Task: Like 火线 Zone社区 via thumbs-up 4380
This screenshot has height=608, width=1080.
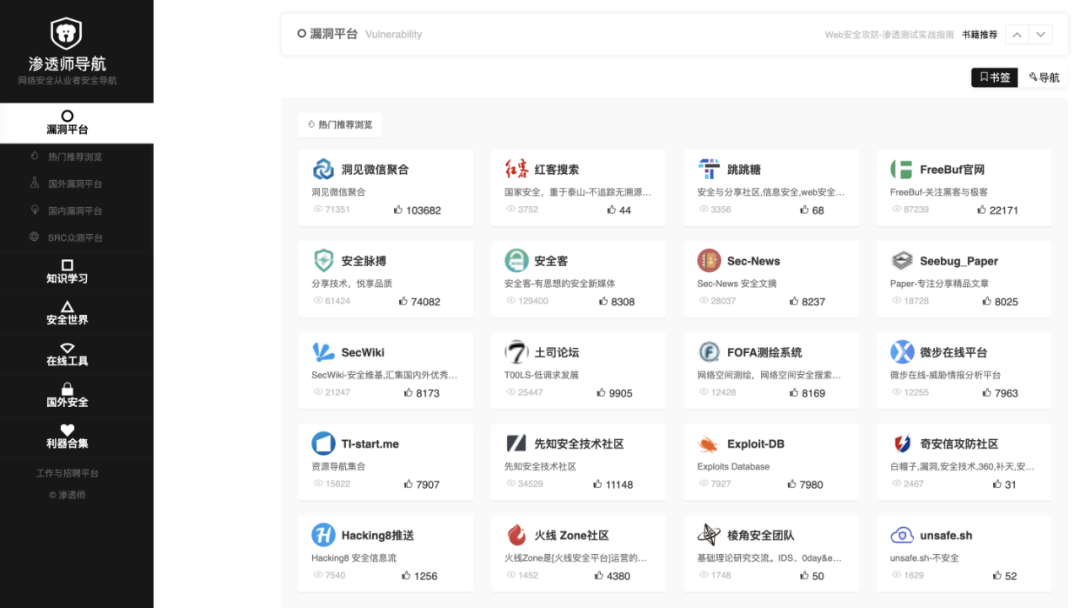Action: point(612,576)
